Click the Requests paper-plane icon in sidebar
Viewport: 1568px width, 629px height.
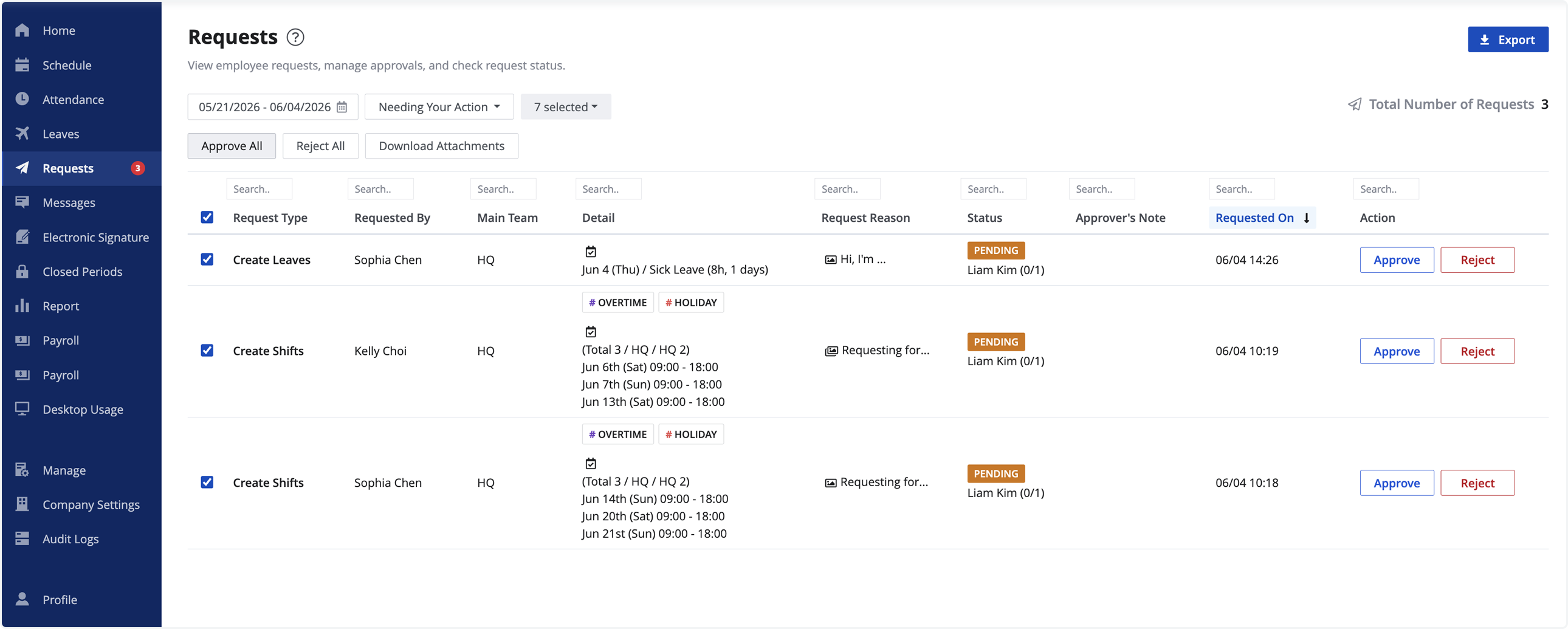[x=22, y=168]
